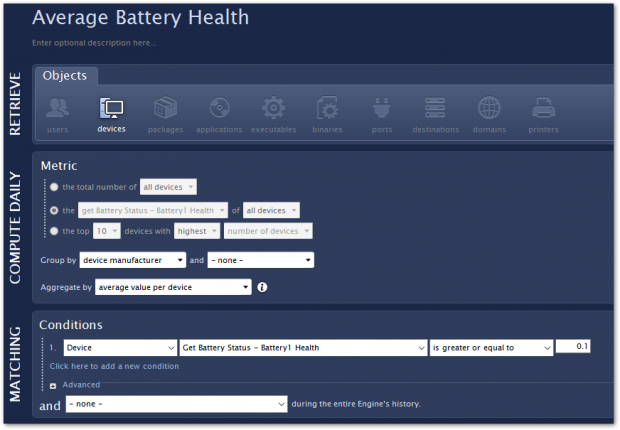Select the executables gear icon

click(273, 108)
